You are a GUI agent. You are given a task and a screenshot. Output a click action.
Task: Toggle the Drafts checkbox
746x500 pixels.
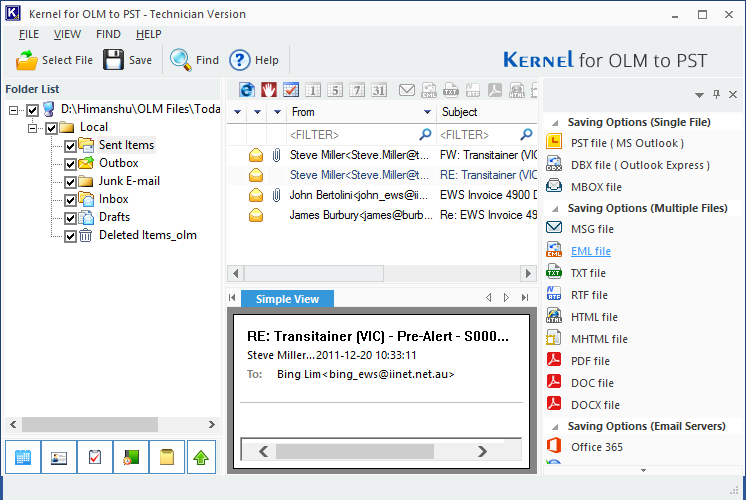click(70, 218)
